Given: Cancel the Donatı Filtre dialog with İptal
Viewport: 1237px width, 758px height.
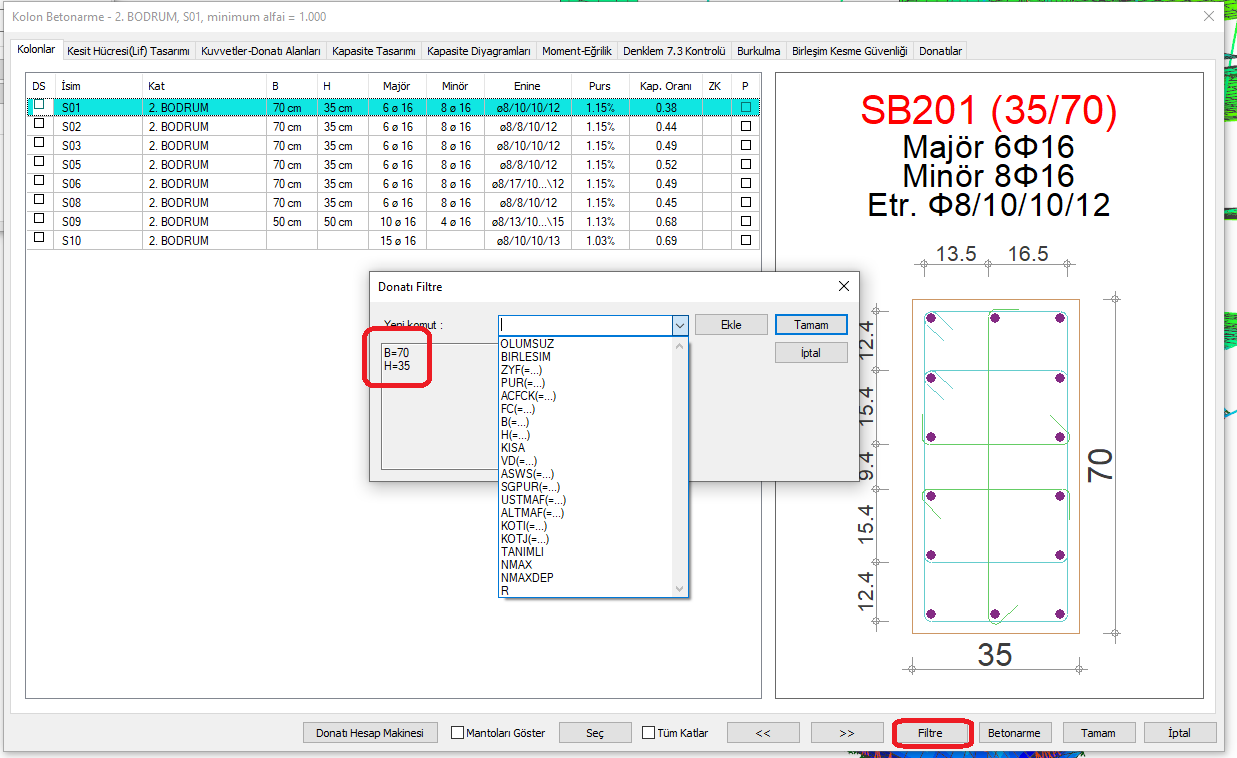Looking at the screenshot, I should coord(811,353).
